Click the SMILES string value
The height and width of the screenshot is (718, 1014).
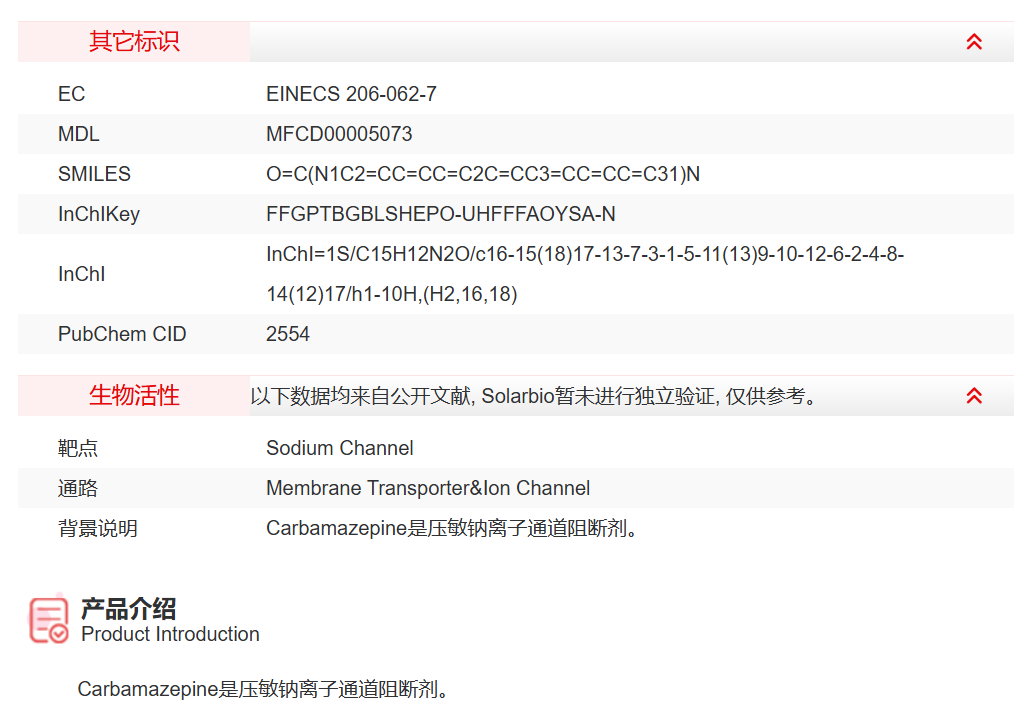(482, 174)
